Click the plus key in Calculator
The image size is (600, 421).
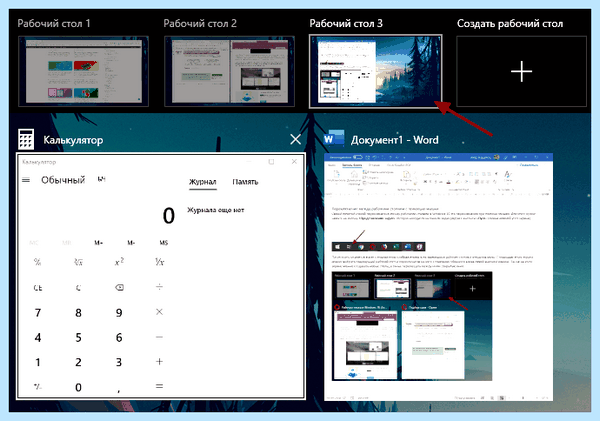(160, 362)
